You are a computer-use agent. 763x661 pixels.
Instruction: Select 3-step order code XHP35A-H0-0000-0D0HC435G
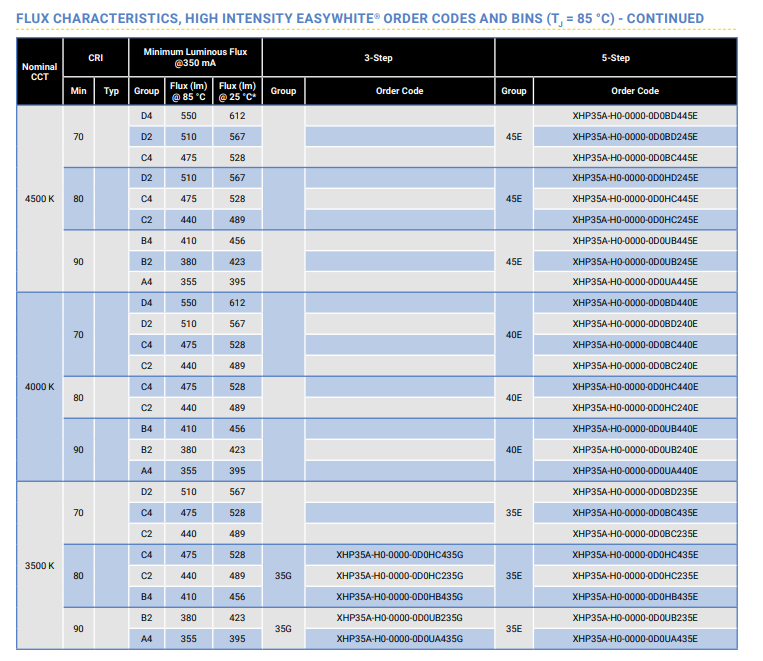[400, 555]
